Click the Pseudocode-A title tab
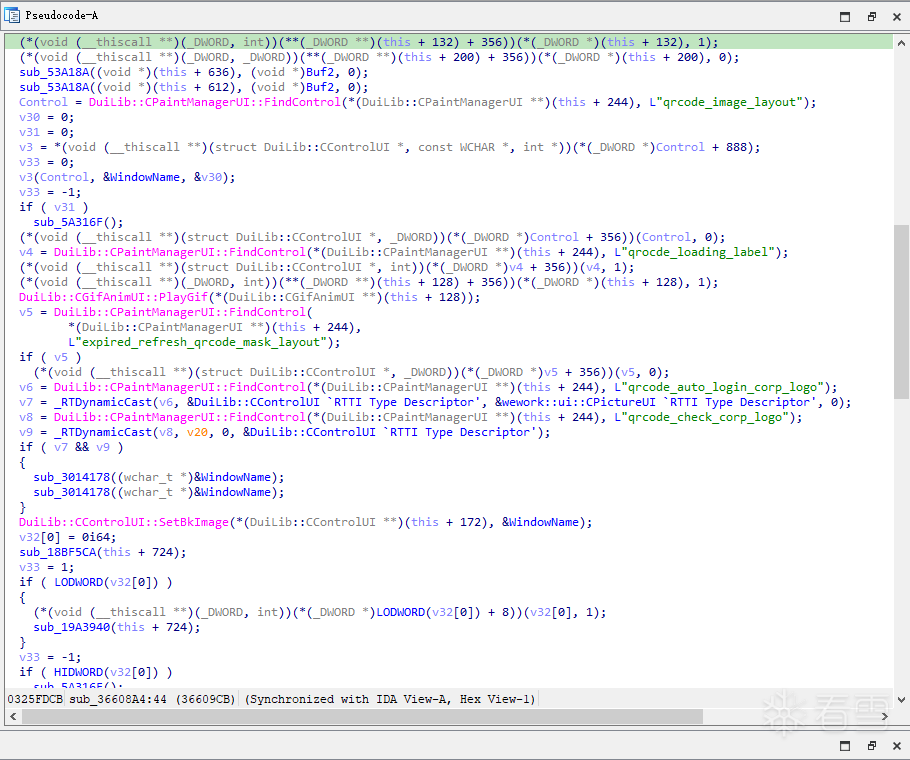 [62, 16]
